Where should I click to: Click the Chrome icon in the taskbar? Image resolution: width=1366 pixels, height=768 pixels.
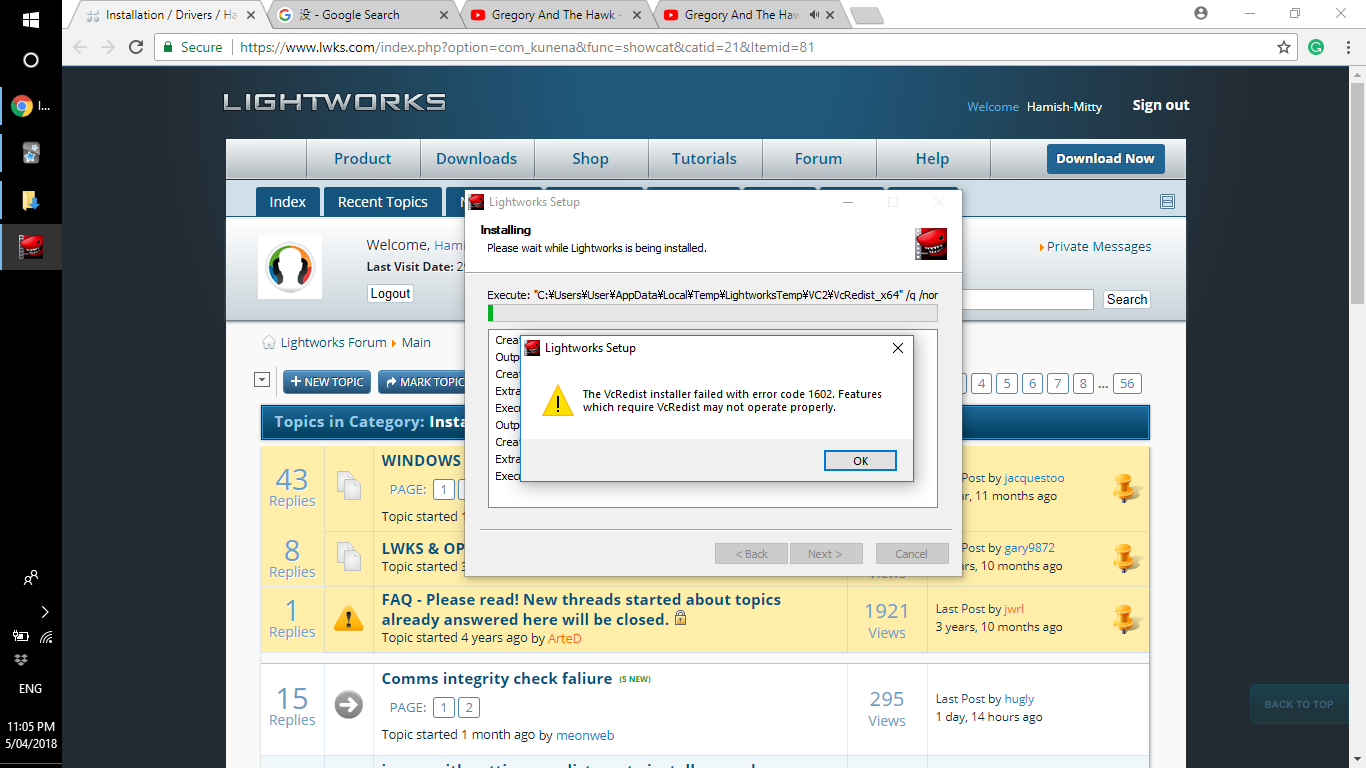coord(22,106)
